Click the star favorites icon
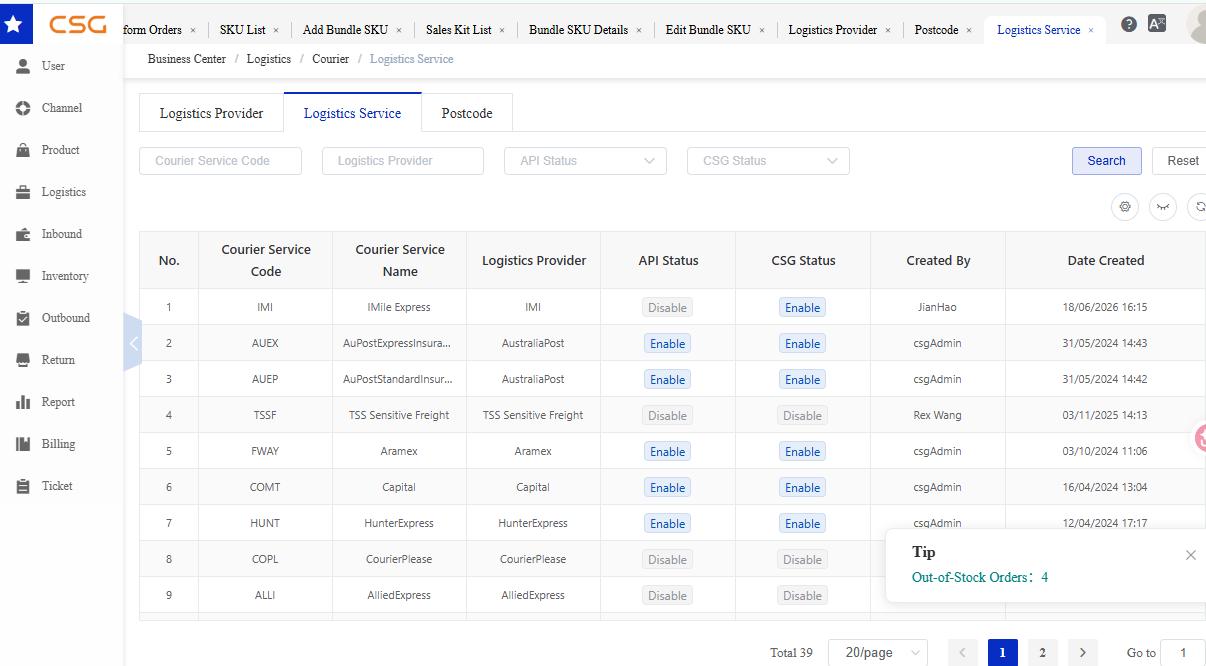Viewport: 1206px width, 666px height. pos(13,24)
